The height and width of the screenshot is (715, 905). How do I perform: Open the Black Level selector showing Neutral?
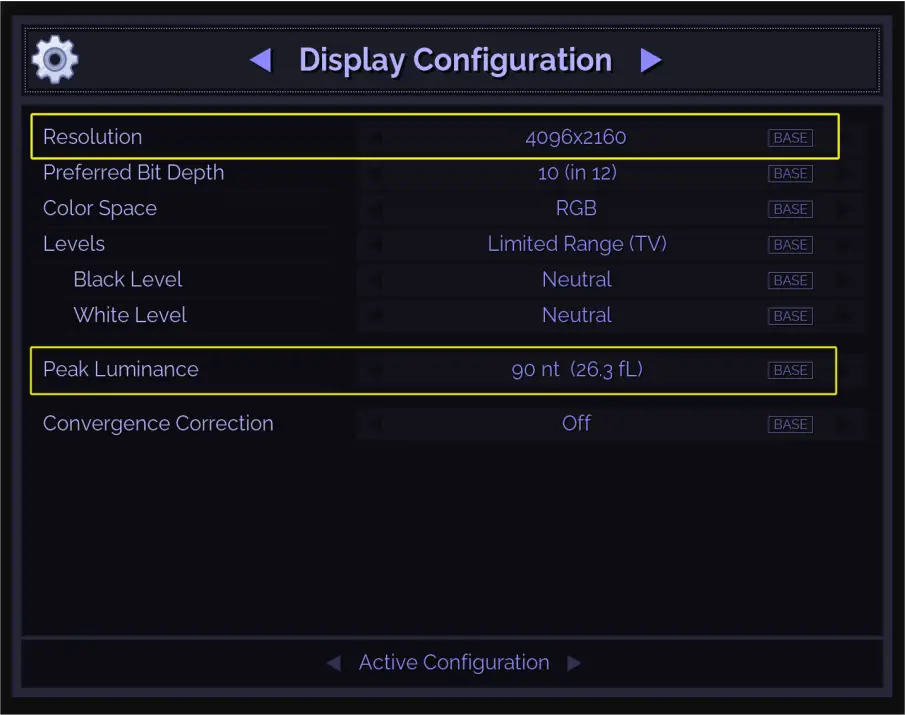577,280
